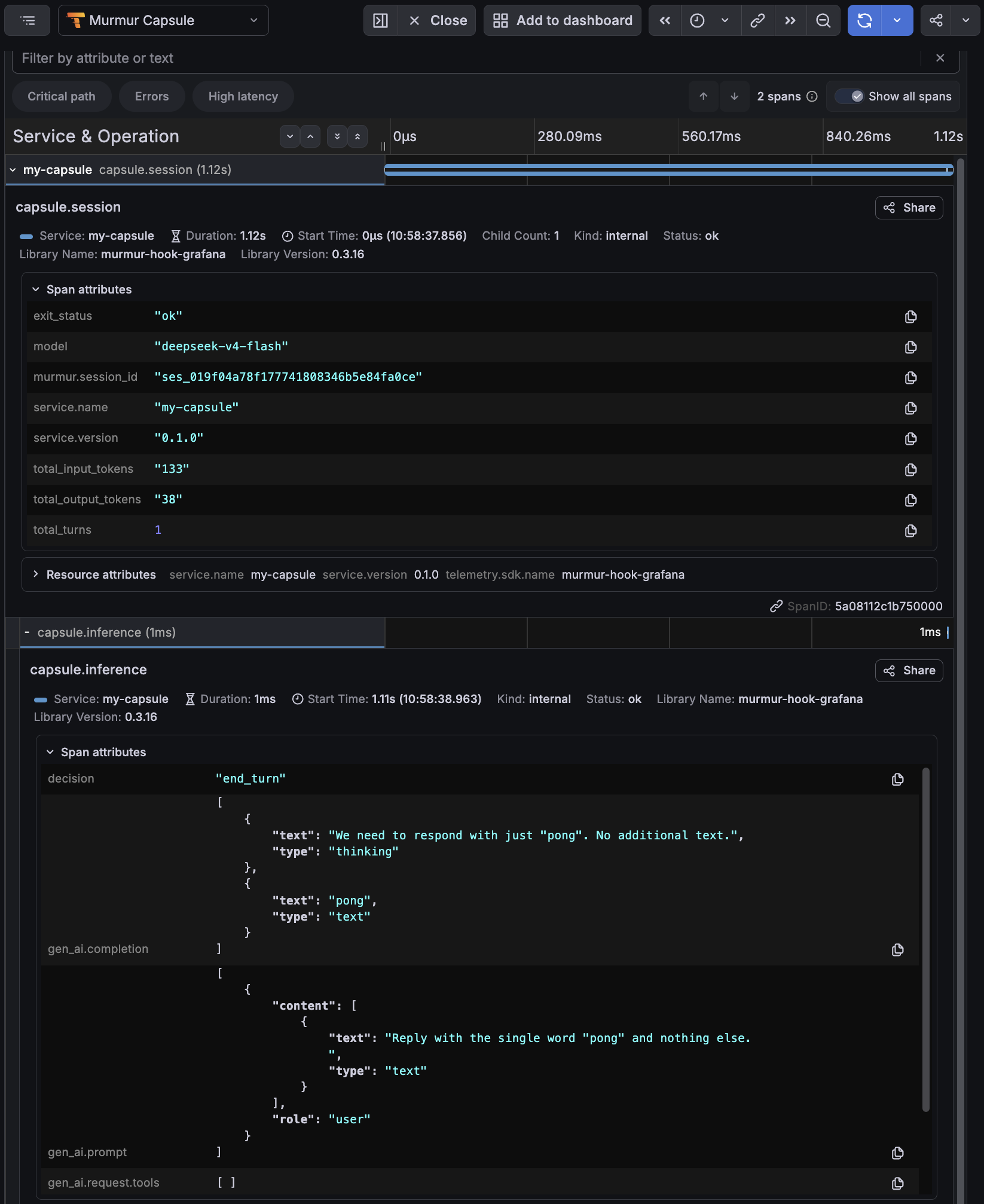Open the time picker clock icon
This screenshot has width=984, height=1204.
697,20
